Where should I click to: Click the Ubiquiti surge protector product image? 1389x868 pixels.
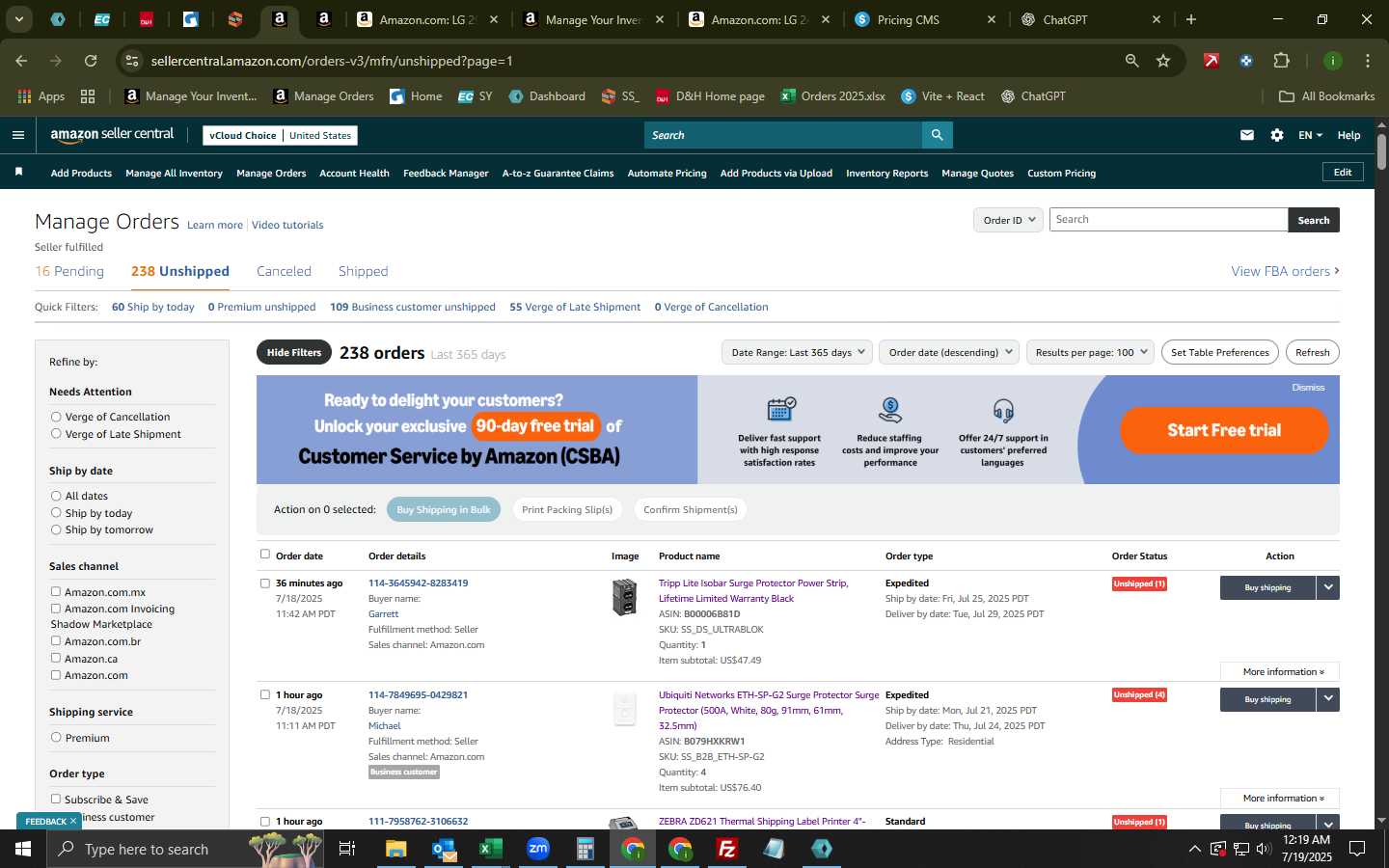point(625,709)
